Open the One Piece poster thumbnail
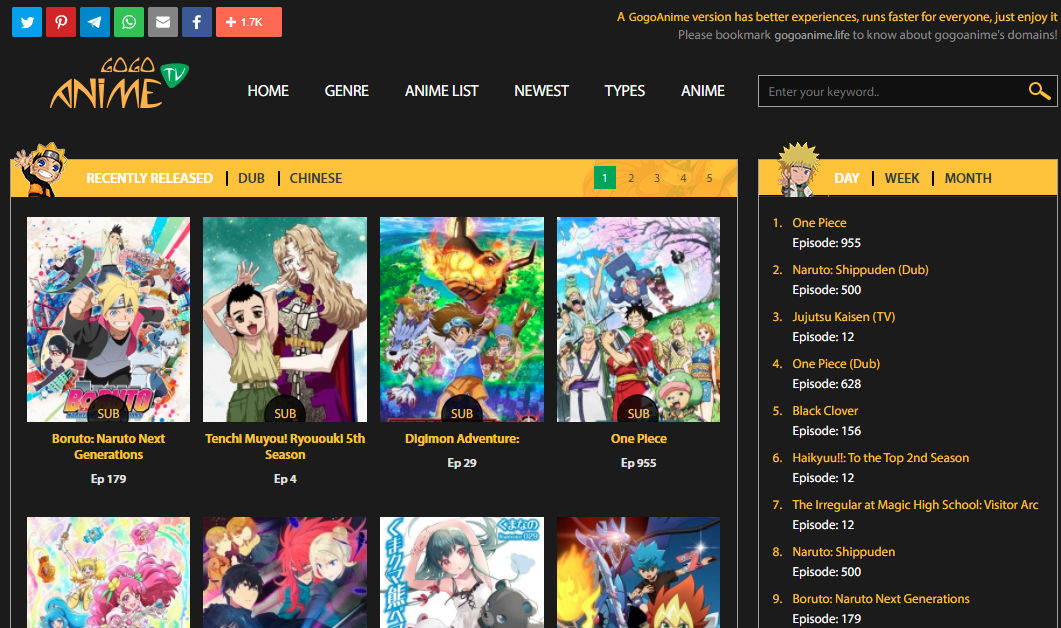Viewport: 1061px width, 628px height. [638, 319]
